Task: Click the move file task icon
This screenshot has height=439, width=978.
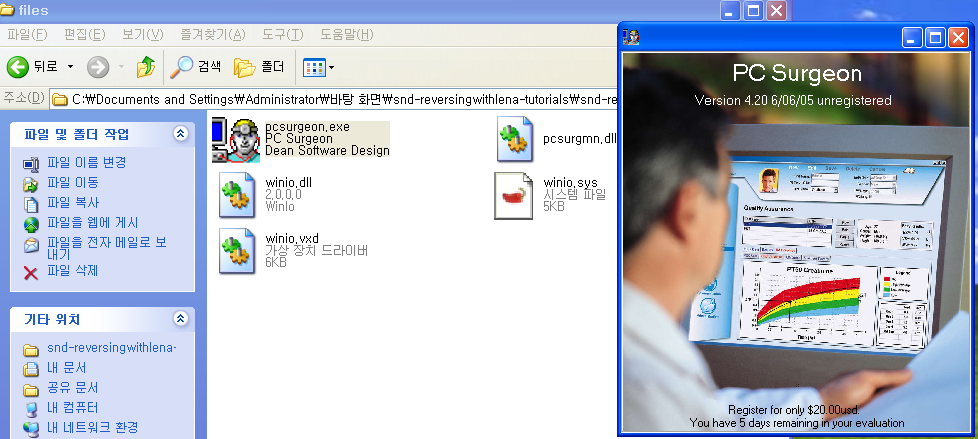Action: point(31,185)
